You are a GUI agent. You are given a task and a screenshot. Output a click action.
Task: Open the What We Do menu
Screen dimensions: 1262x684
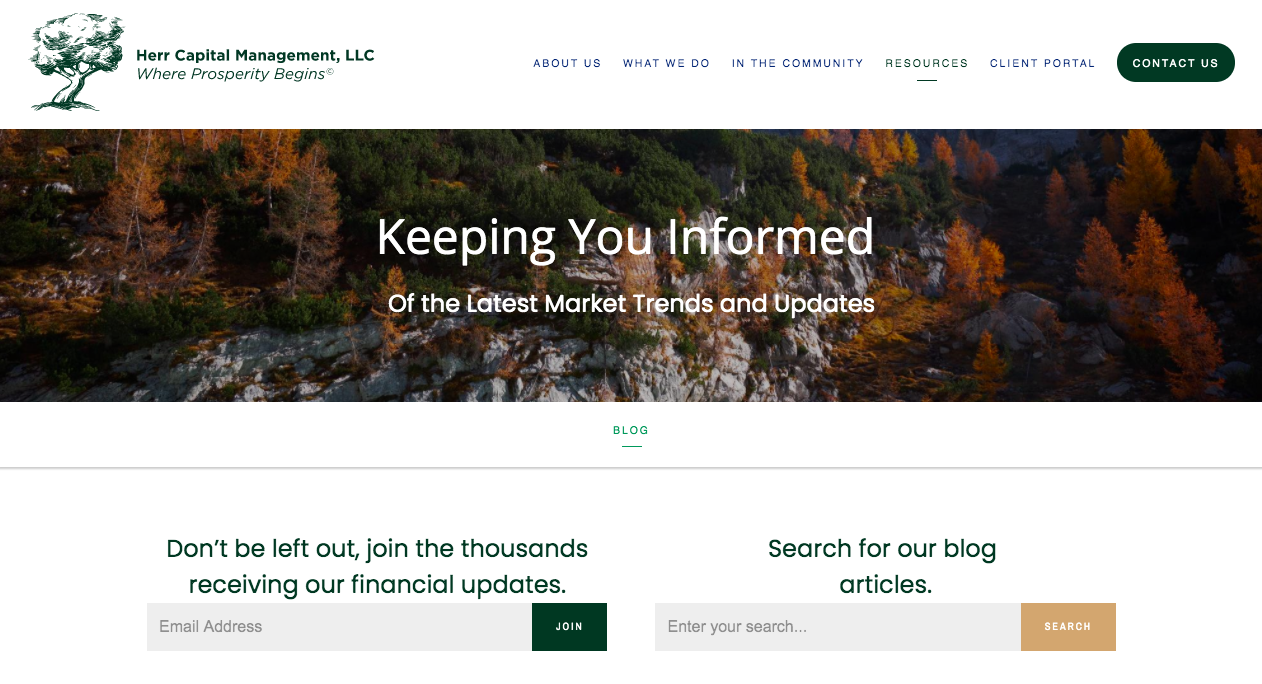tap(666, 63)
